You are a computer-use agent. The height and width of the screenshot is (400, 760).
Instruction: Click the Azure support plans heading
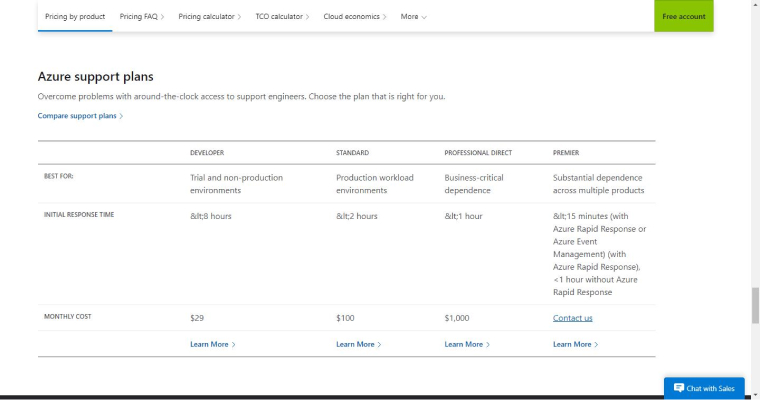click(95, 77)
